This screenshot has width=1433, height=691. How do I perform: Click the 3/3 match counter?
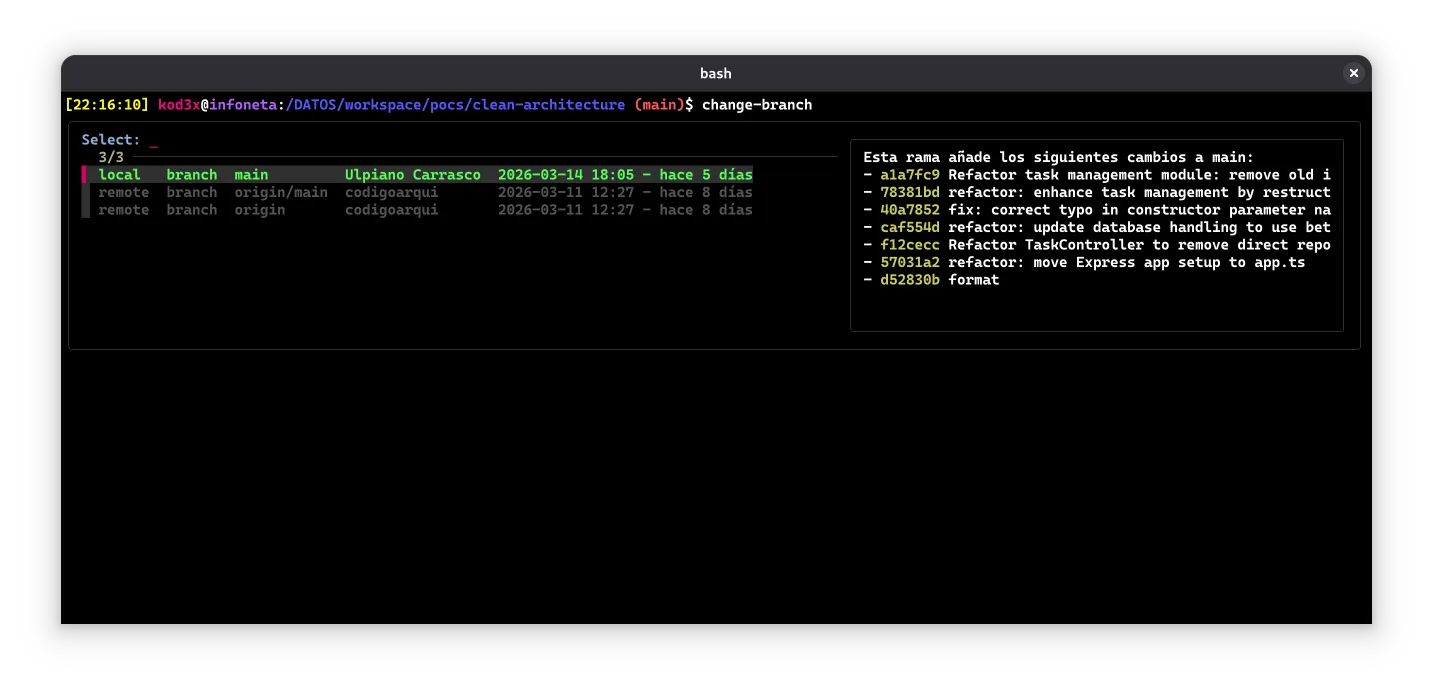[111, 157]
